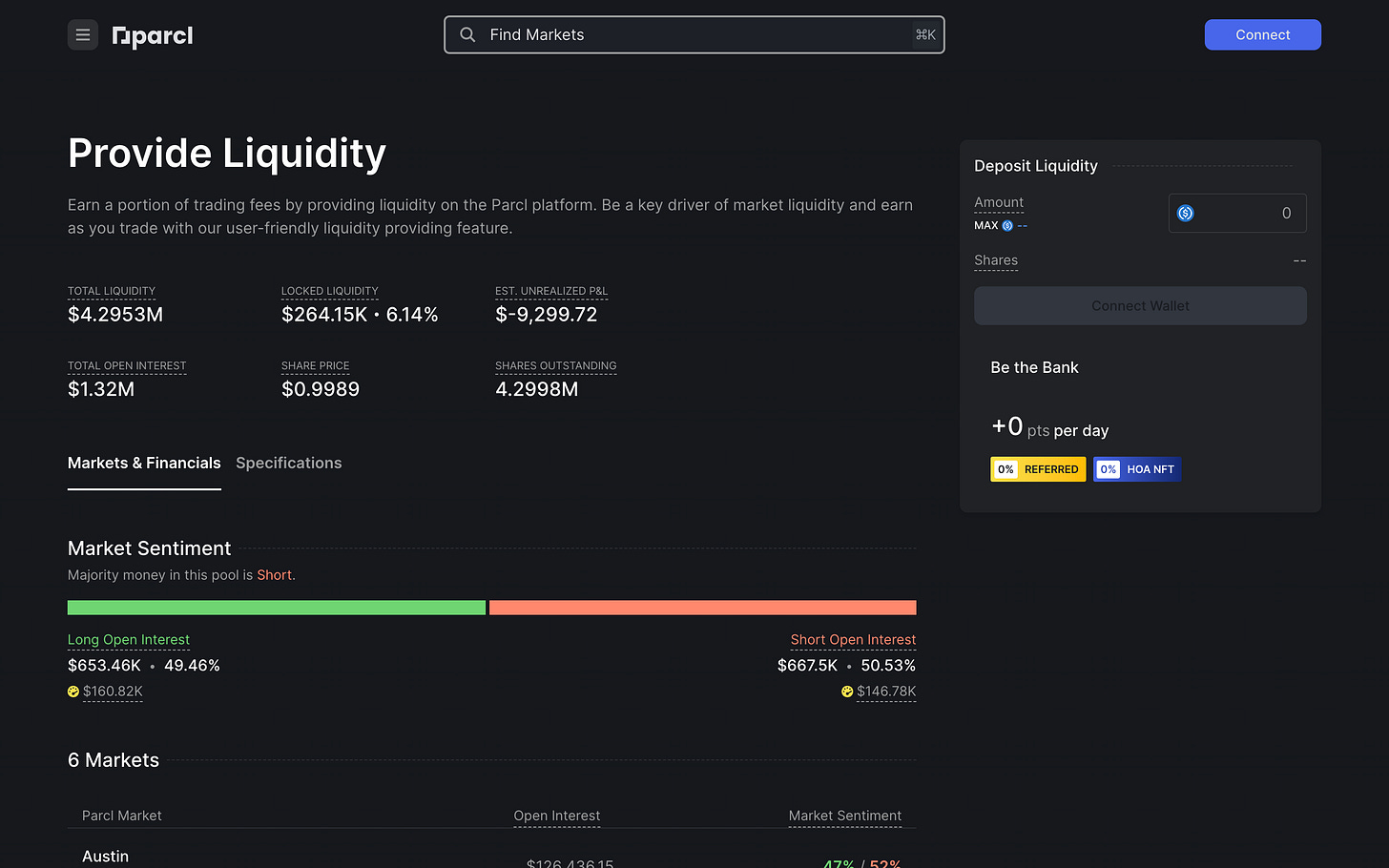The image size is (1389, 868).
Task: Click the Connect button
Action: [x=1263, y=35]
